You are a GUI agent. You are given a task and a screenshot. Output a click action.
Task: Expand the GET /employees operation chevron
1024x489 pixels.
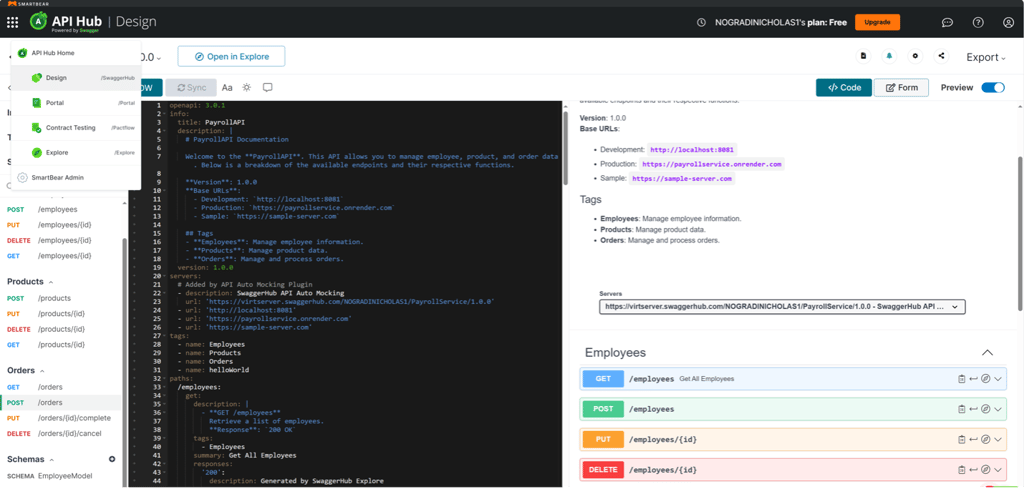click(997, 379)
